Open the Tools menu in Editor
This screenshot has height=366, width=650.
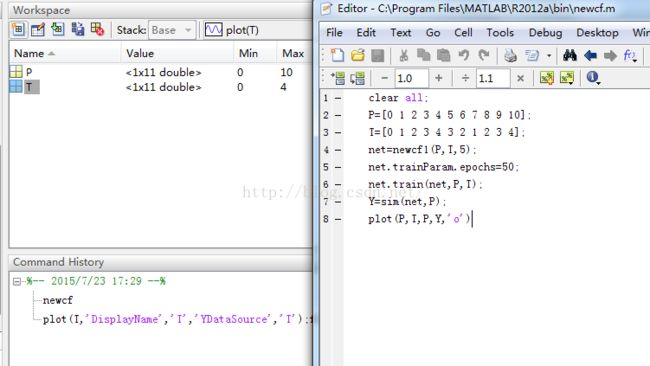pos(500,33)
